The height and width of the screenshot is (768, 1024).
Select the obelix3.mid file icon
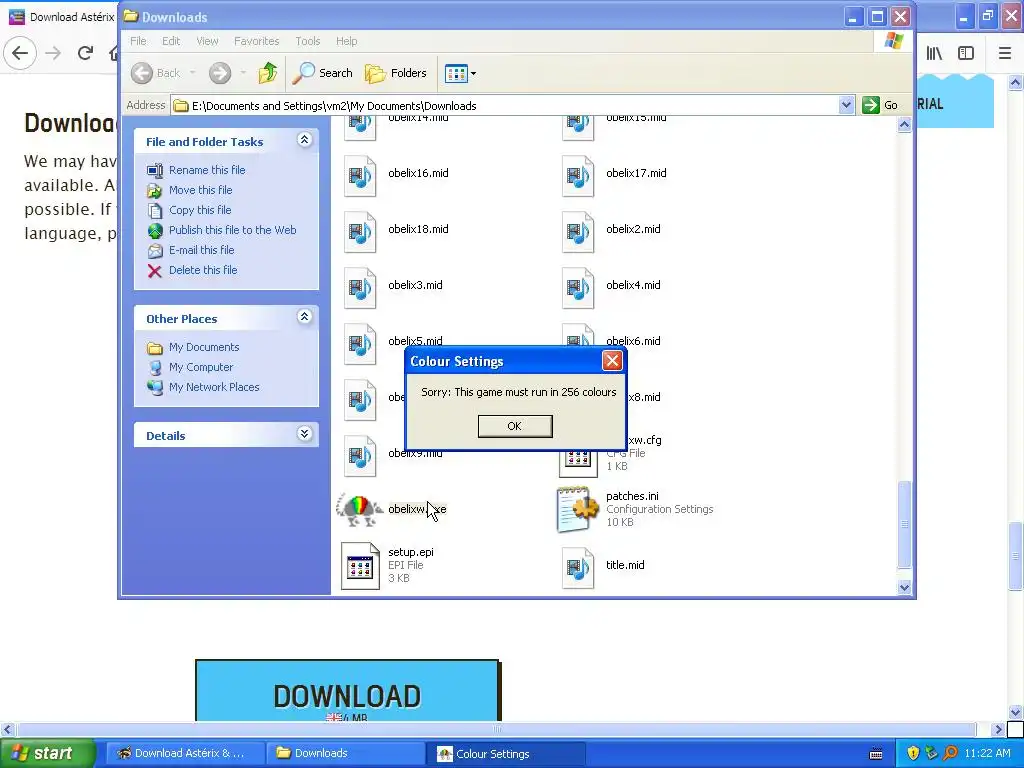360,288
